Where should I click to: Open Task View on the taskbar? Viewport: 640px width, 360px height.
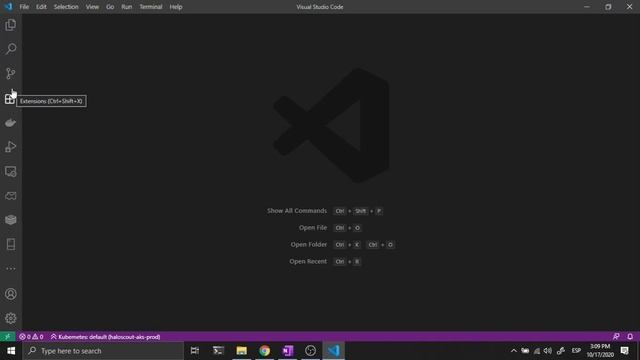pyautogui.click(x=195, y=351)
